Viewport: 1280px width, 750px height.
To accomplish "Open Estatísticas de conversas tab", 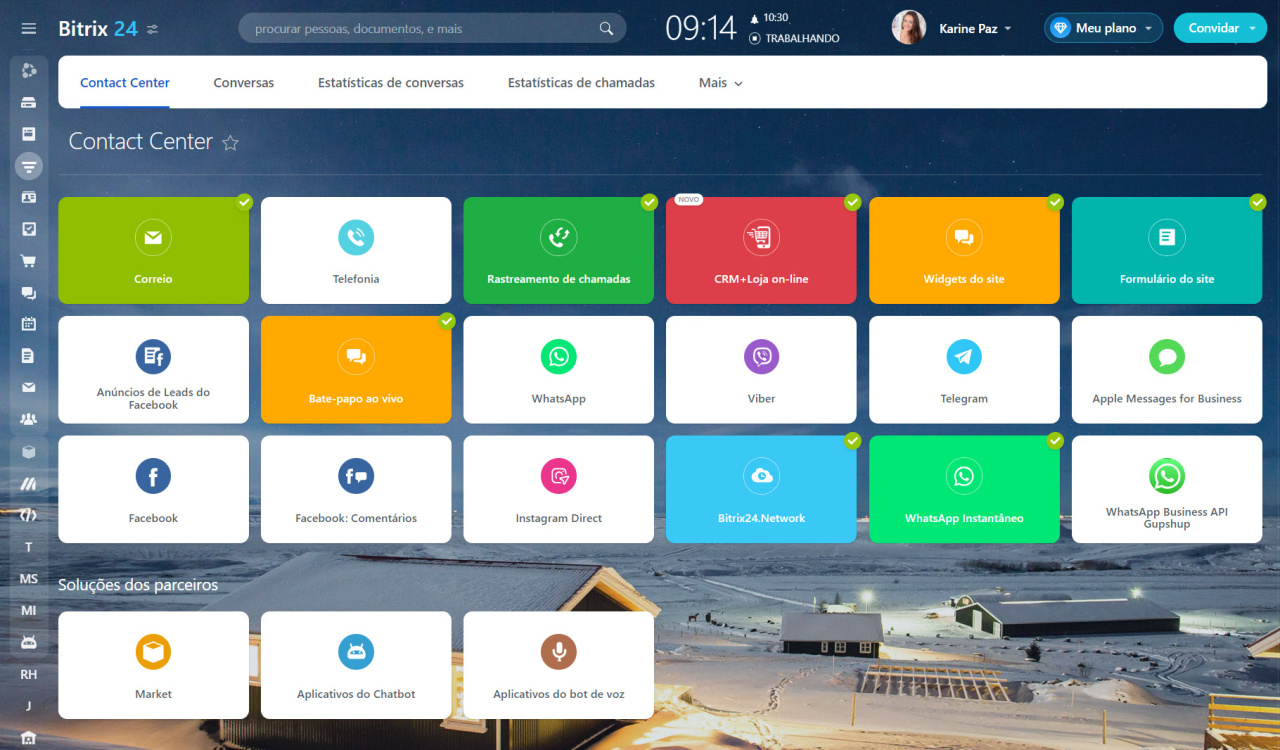I will pos(391,83).
